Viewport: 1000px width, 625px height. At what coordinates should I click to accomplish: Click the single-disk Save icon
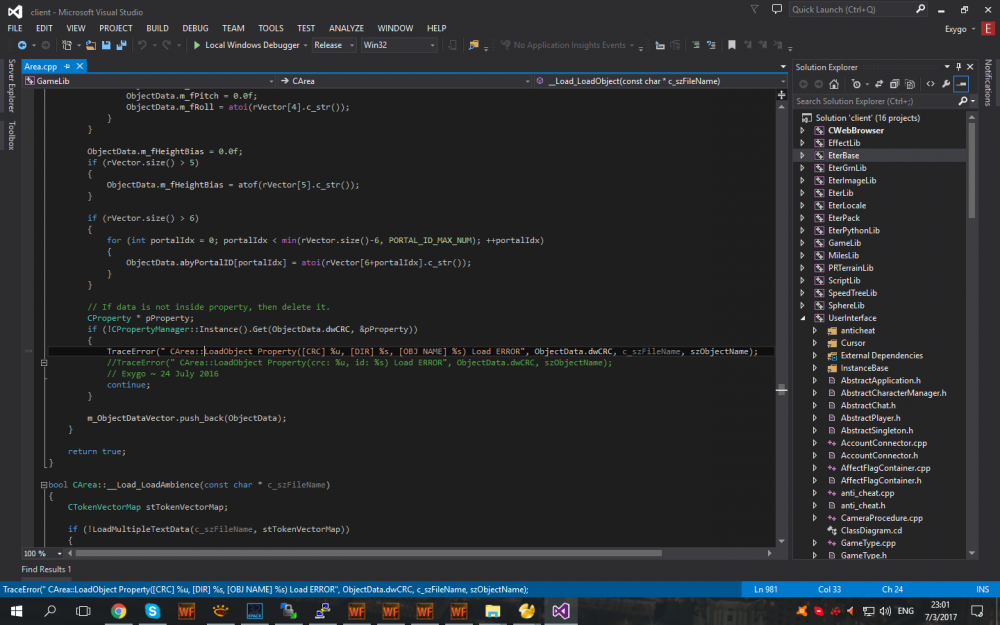point(106,45)
